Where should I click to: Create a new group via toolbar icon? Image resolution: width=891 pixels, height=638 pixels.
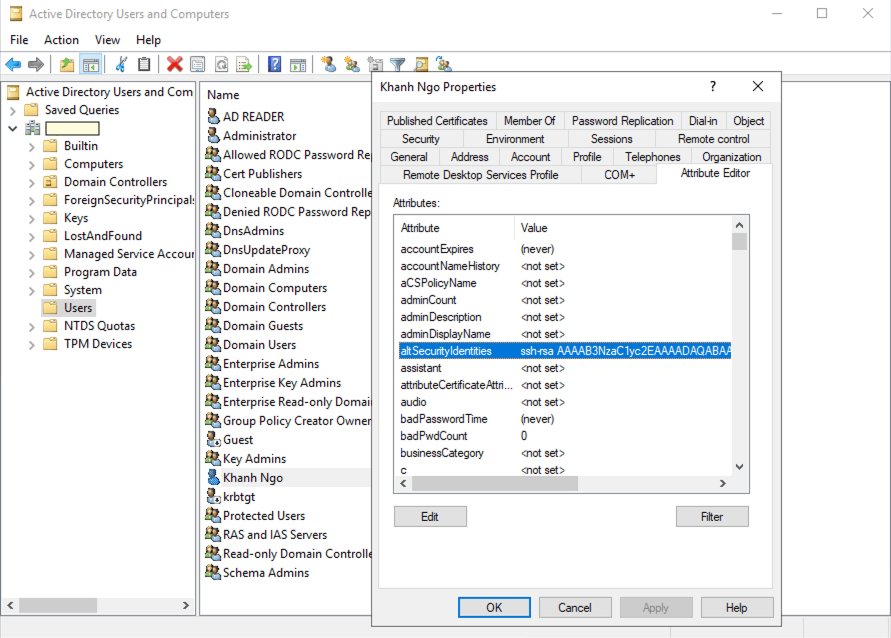[x=352, y=64]
